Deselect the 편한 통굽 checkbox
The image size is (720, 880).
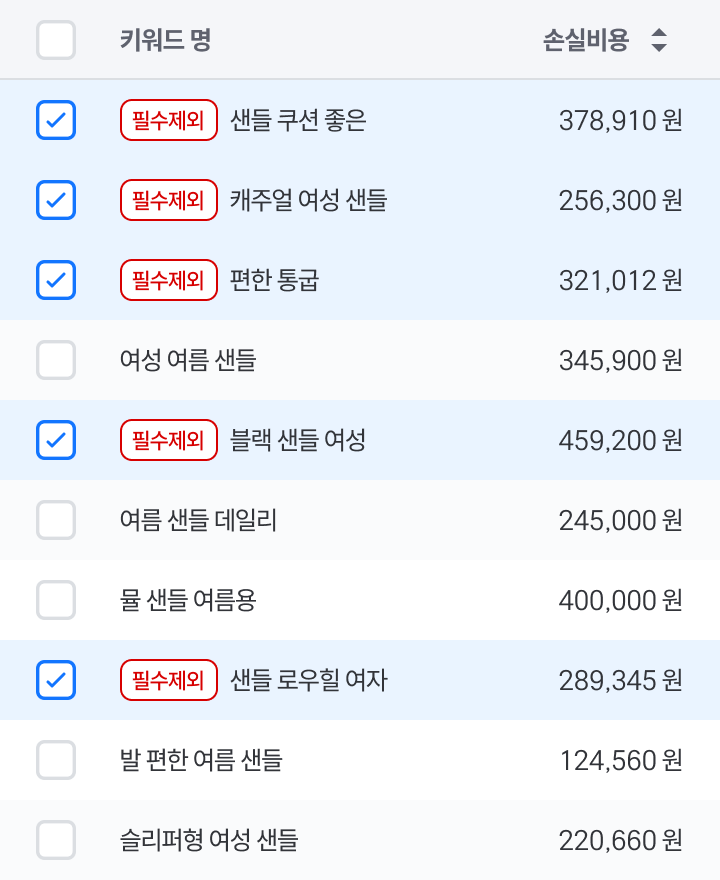coord(56,280)
